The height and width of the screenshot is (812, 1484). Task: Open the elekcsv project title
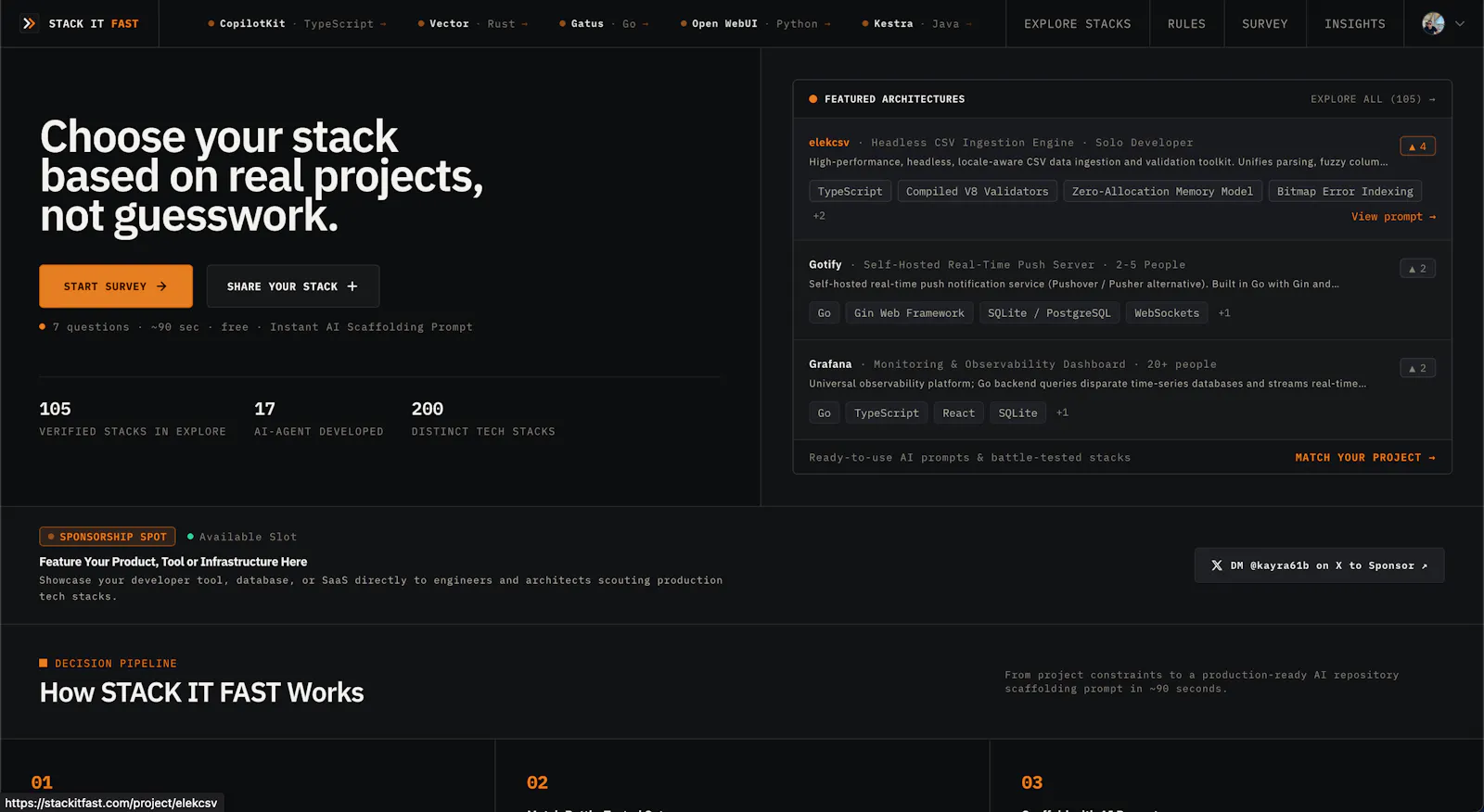tap(829, 143)
